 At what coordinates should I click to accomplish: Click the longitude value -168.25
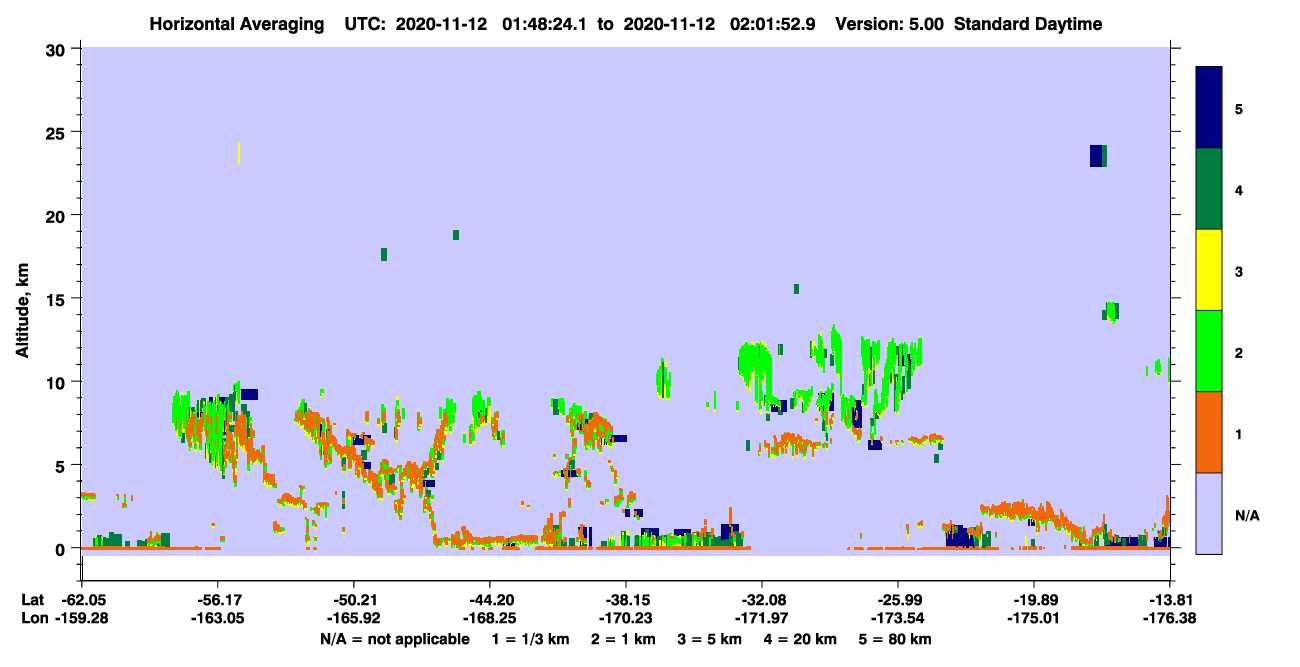490,618
